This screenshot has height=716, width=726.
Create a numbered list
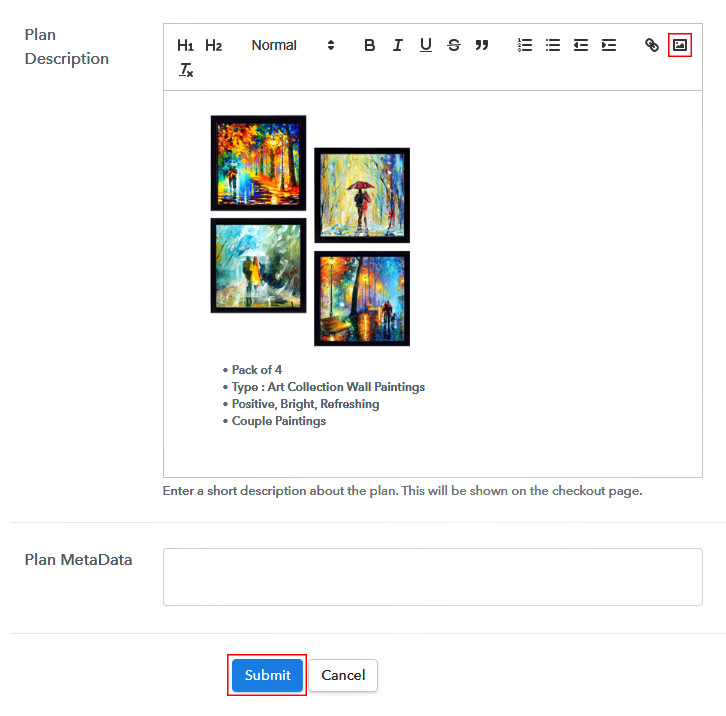pyautogui.click(x=525, y=45)
